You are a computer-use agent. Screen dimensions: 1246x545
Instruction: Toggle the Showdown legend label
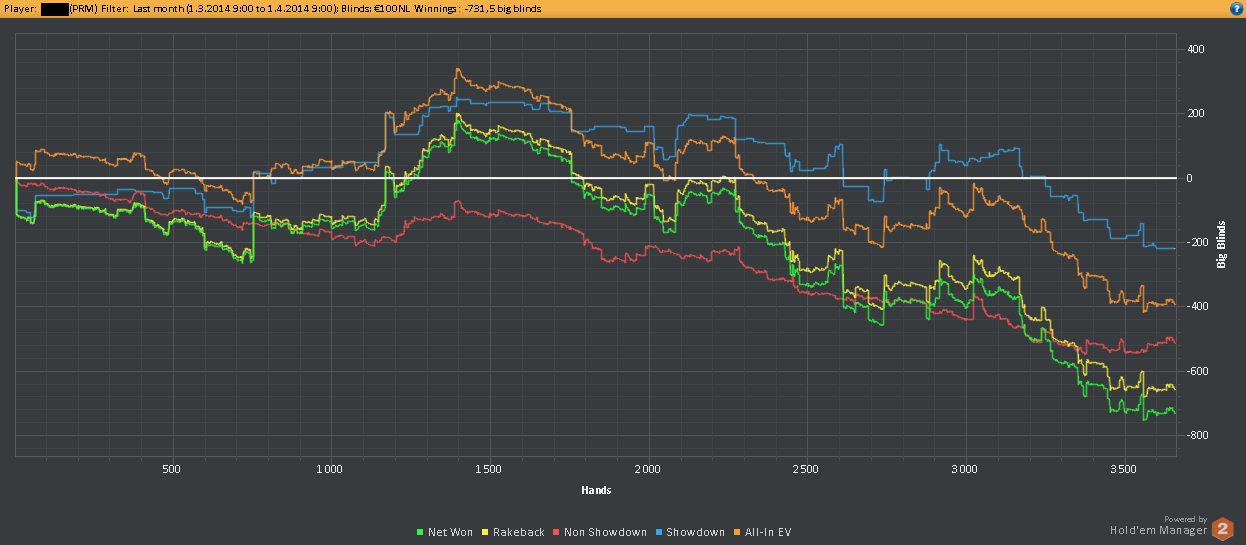coord(695,533)
